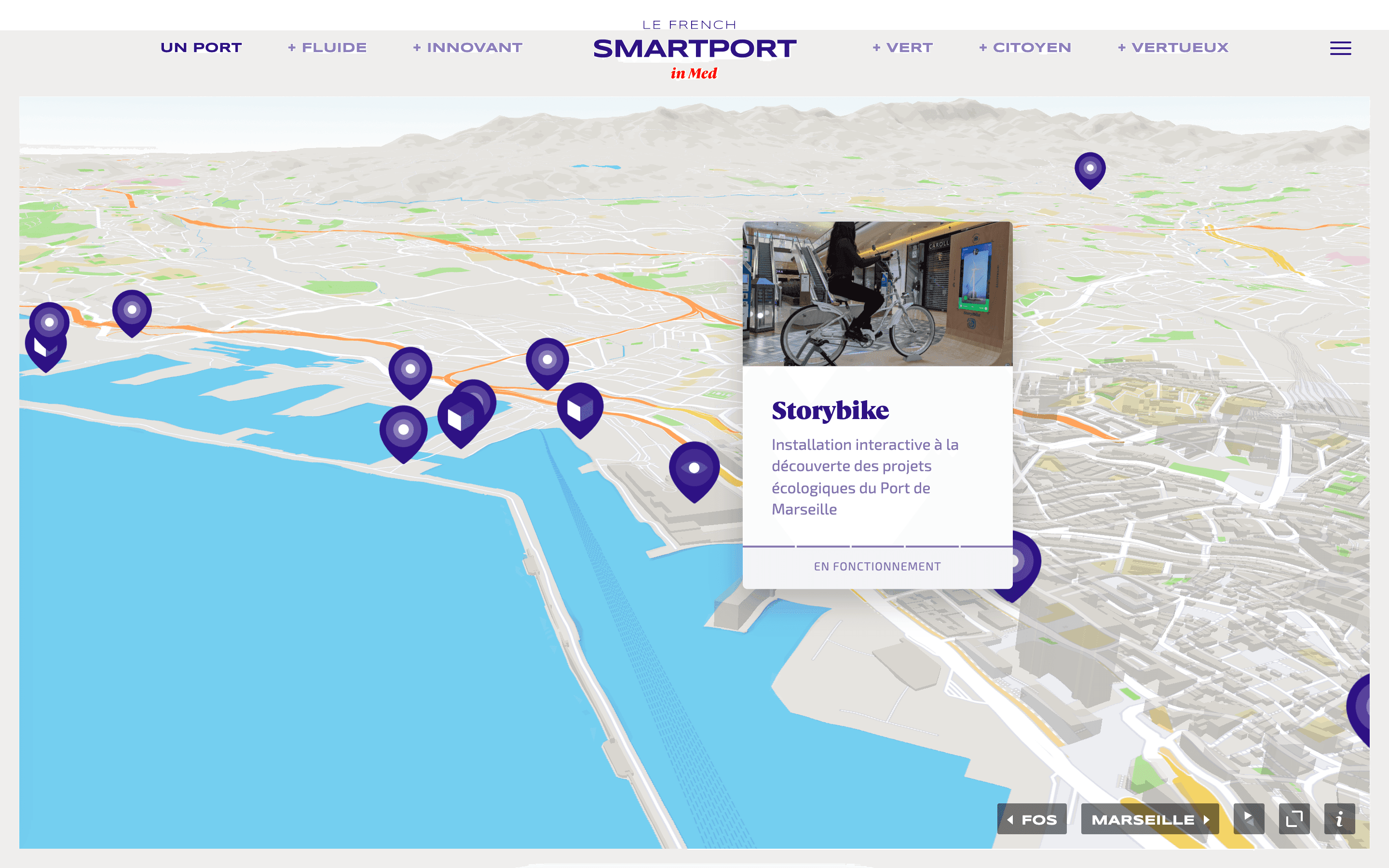The image size is (1389, 868).
Task: Expand the + VERT category
Action: (x=902, y=48)
